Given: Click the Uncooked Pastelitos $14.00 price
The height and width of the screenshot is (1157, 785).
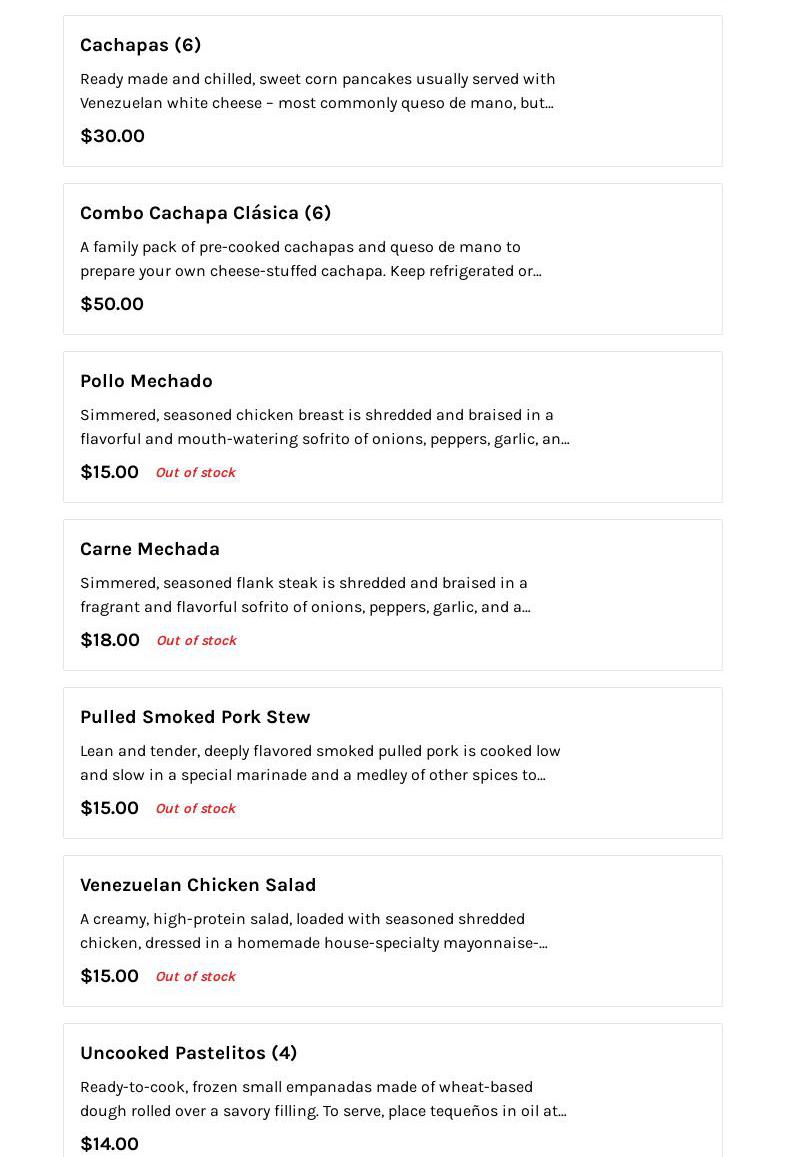Looking at the screenshot, I should click(109, 1144).
